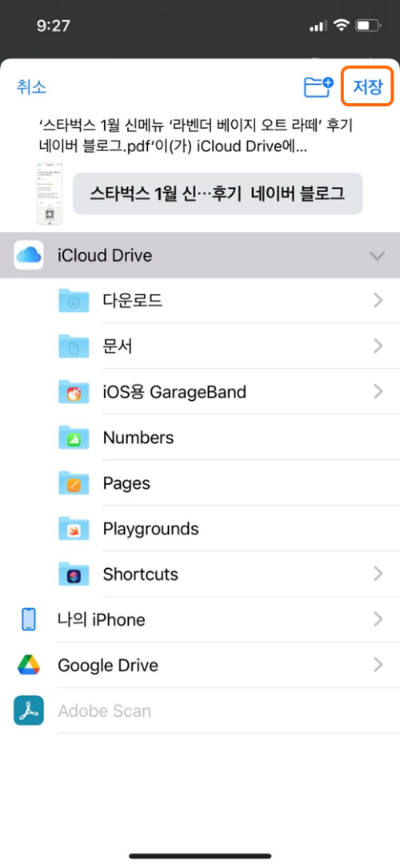Edit the file name field 스타벅스 1월 신
Viewport: 400px width, 866px height.
[x=218, y=193]
